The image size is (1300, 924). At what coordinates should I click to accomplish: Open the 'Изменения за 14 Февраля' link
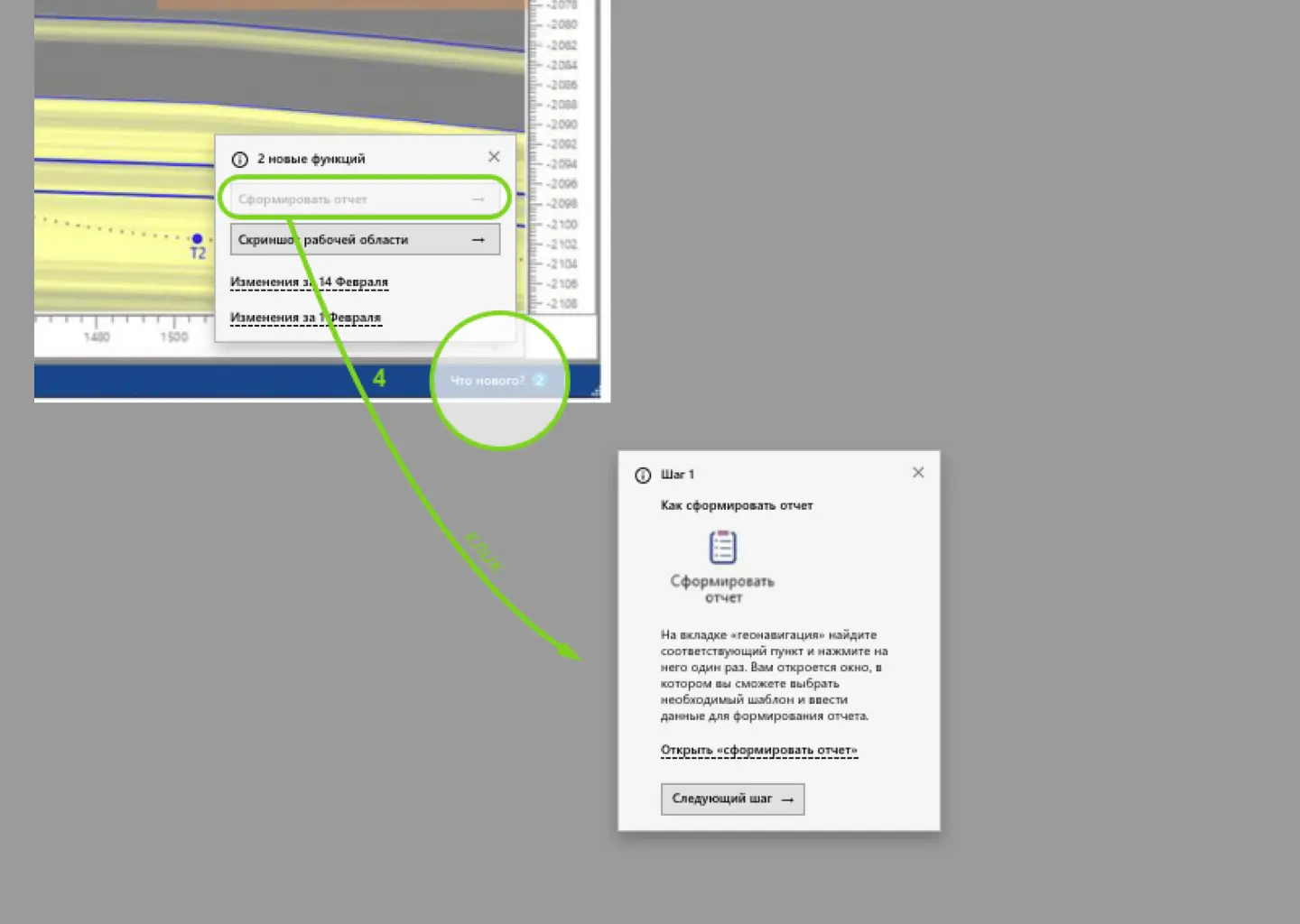click(x=309, y=282)
